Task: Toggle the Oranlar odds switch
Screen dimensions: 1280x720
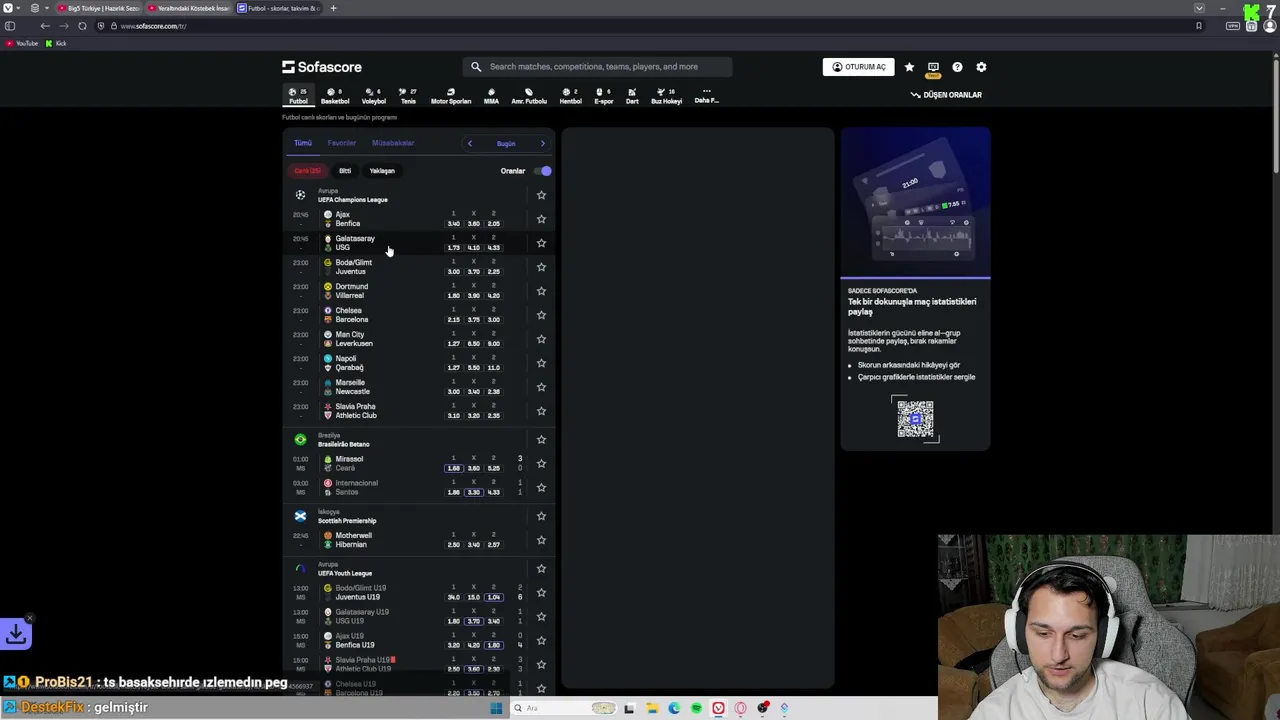Action: (542, 171)
